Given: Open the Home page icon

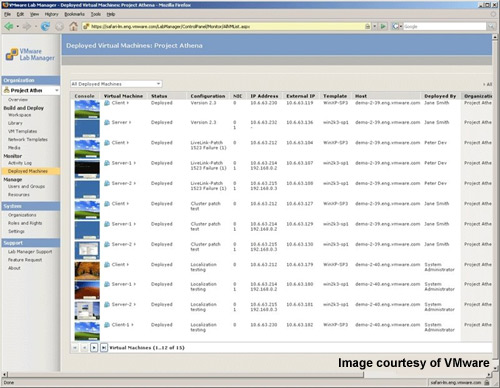Looking at the screenshot, I should (x=73, y=26).
